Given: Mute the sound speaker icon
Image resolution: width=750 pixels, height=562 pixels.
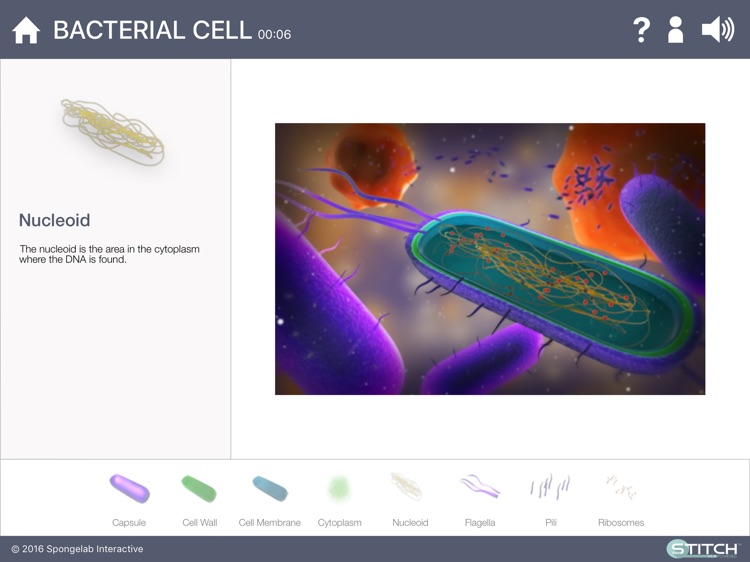Looking at the screenshot, I should tap(717, 30).
